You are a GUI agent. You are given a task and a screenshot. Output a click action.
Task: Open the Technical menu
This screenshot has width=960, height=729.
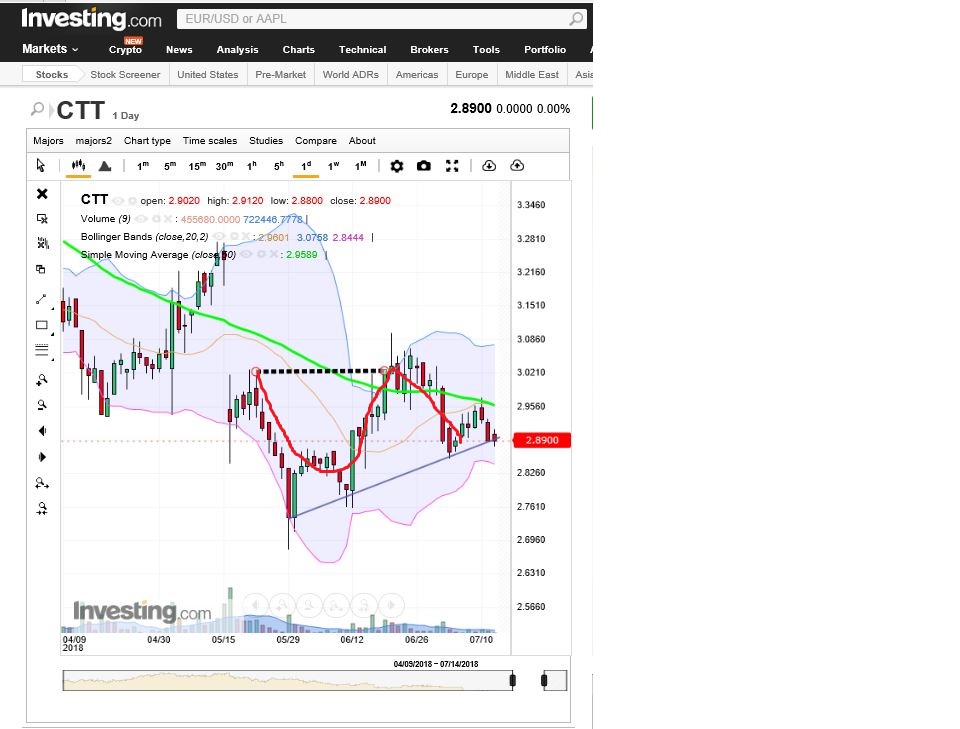[x=362, y=50]
